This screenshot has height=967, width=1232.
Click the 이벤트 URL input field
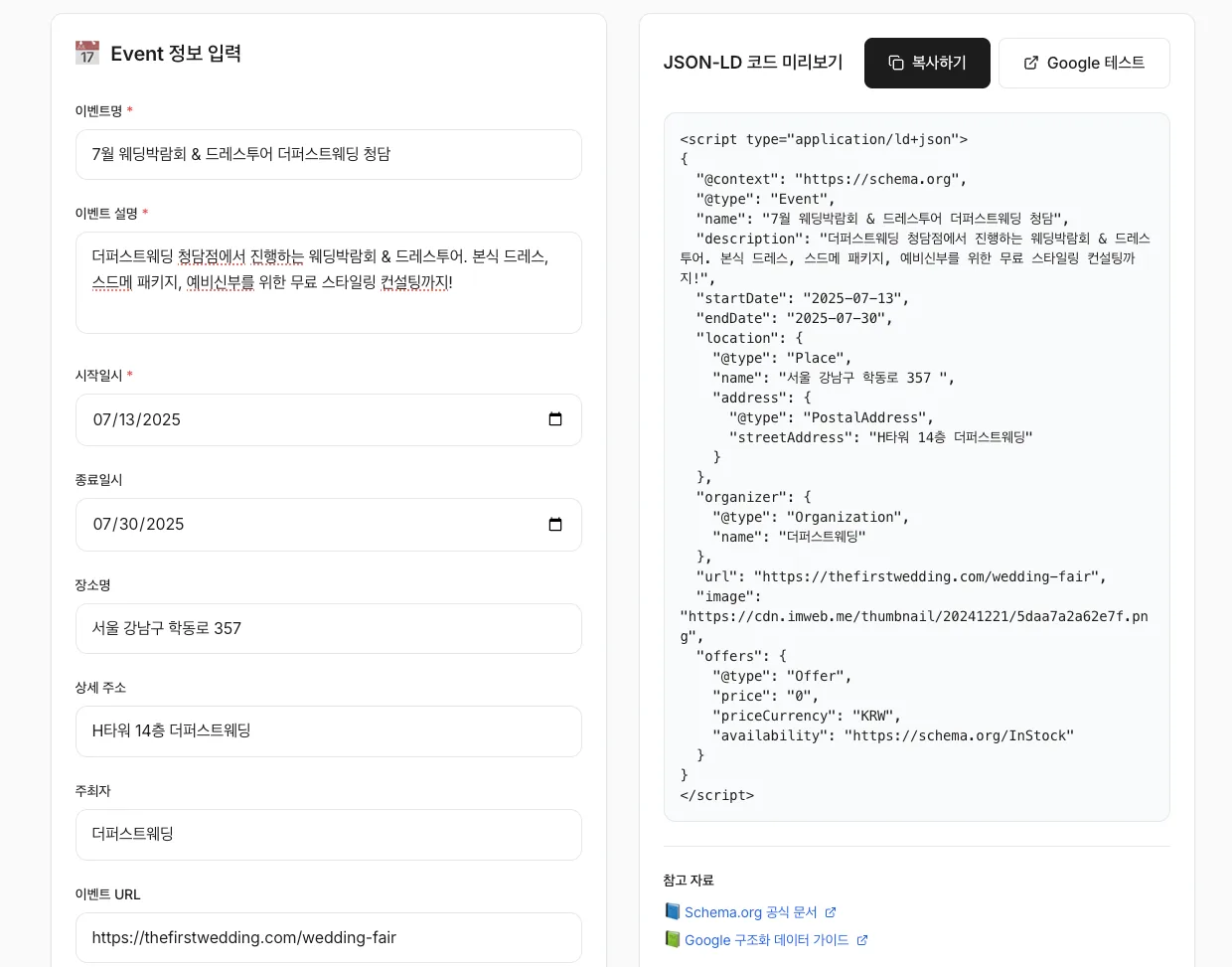[x=329, y=937]
